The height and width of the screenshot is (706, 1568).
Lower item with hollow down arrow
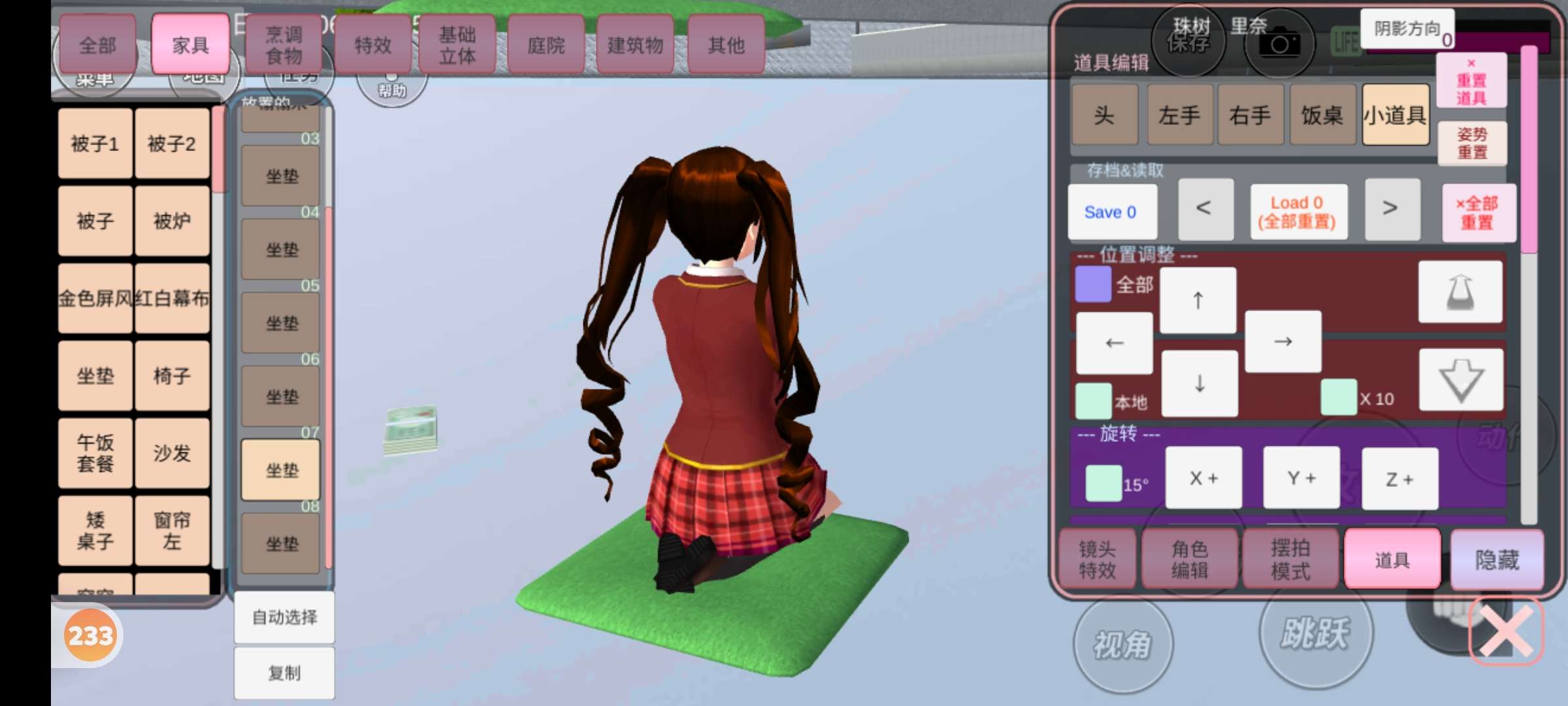pos(1461,380)
